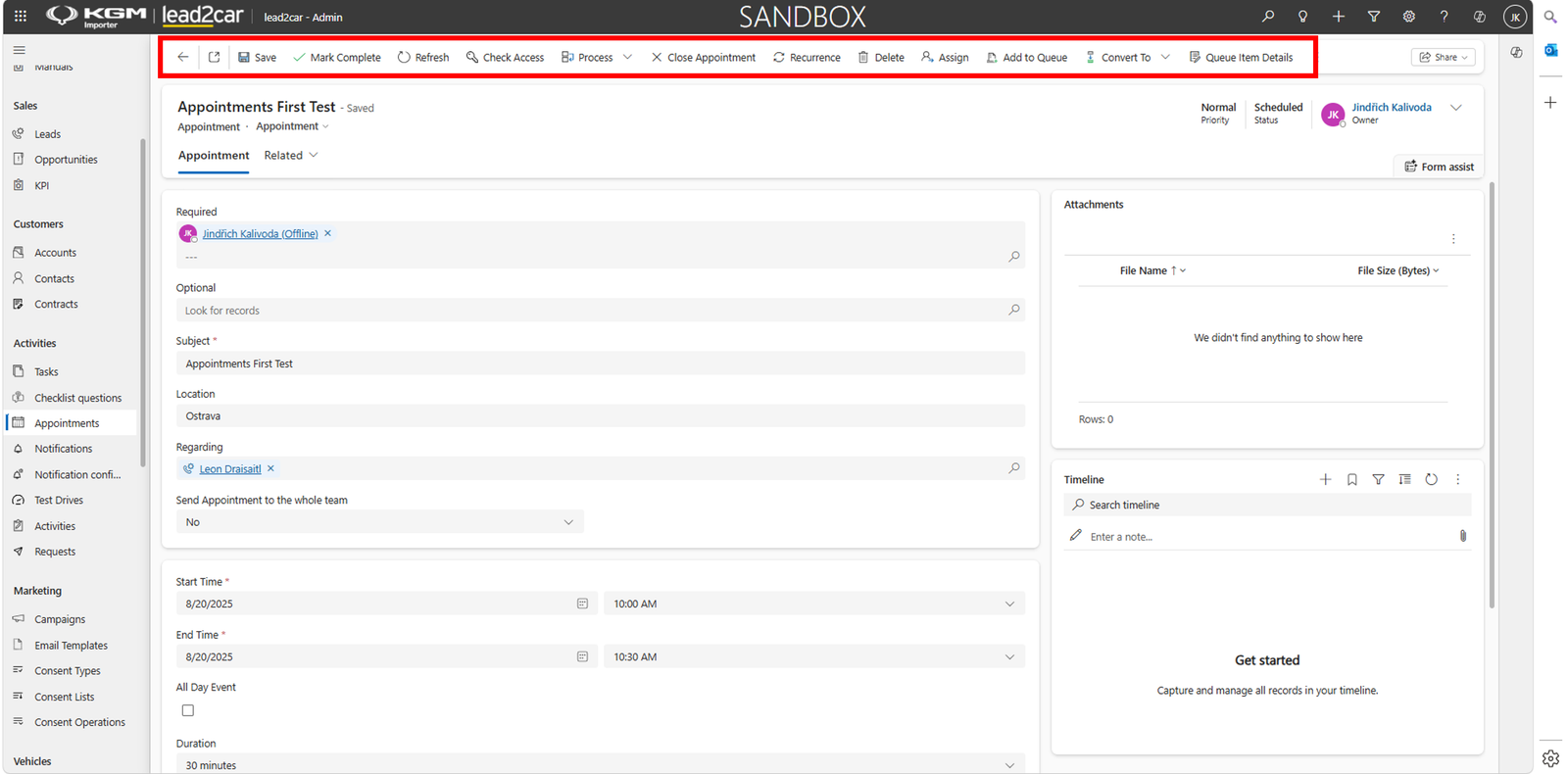Click the Save button
The image size is (1568, 774).
tap(257, 57)
